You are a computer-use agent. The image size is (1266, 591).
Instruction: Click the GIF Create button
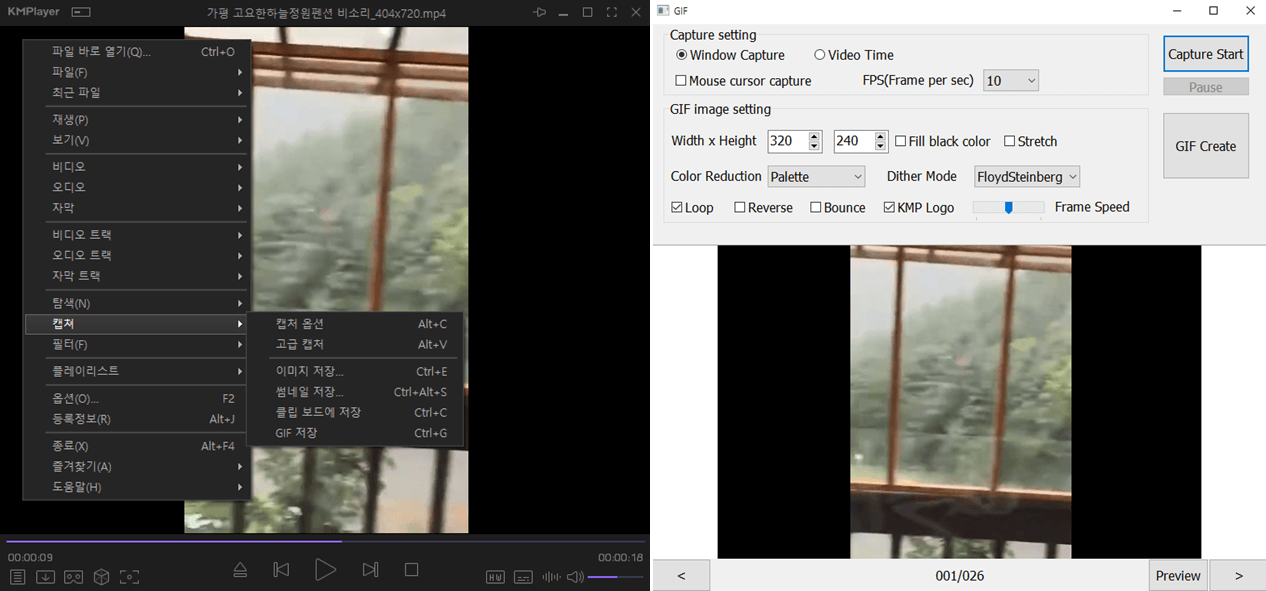coord(1206,146)
